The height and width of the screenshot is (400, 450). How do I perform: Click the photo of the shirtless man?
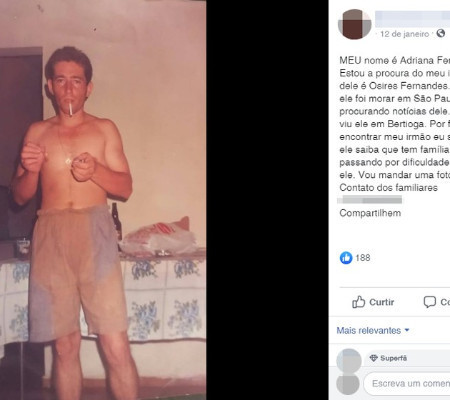pyautogui.click(x=103, y=200)
